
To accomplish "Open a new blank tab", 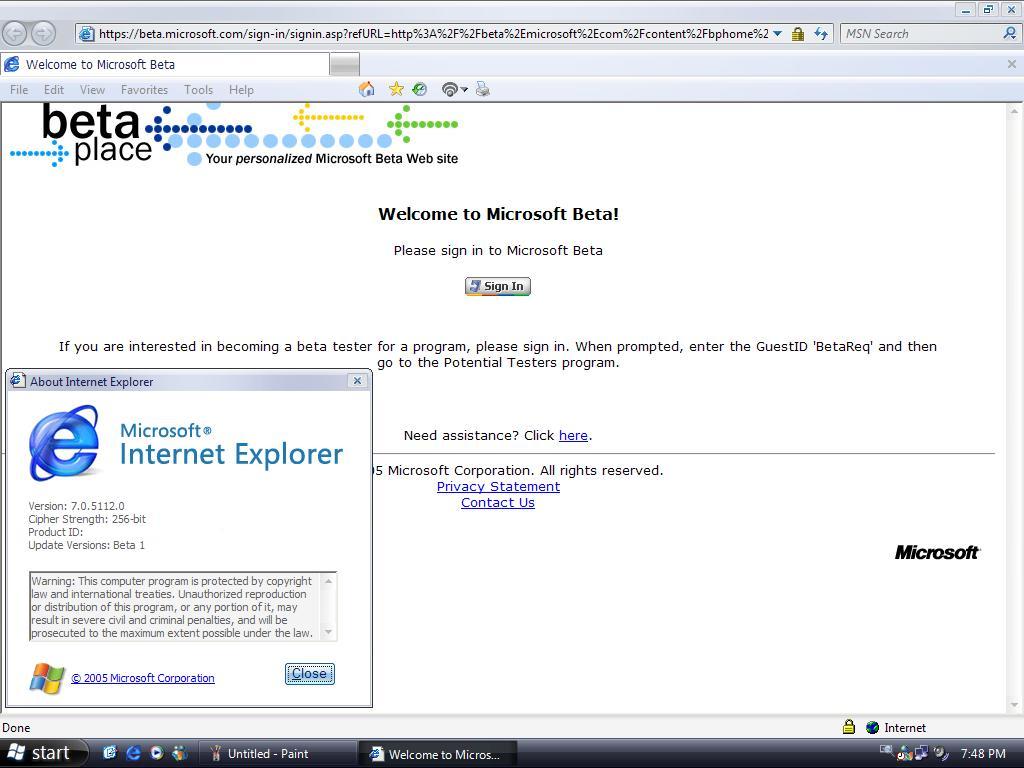I will (x=345, y=65).
